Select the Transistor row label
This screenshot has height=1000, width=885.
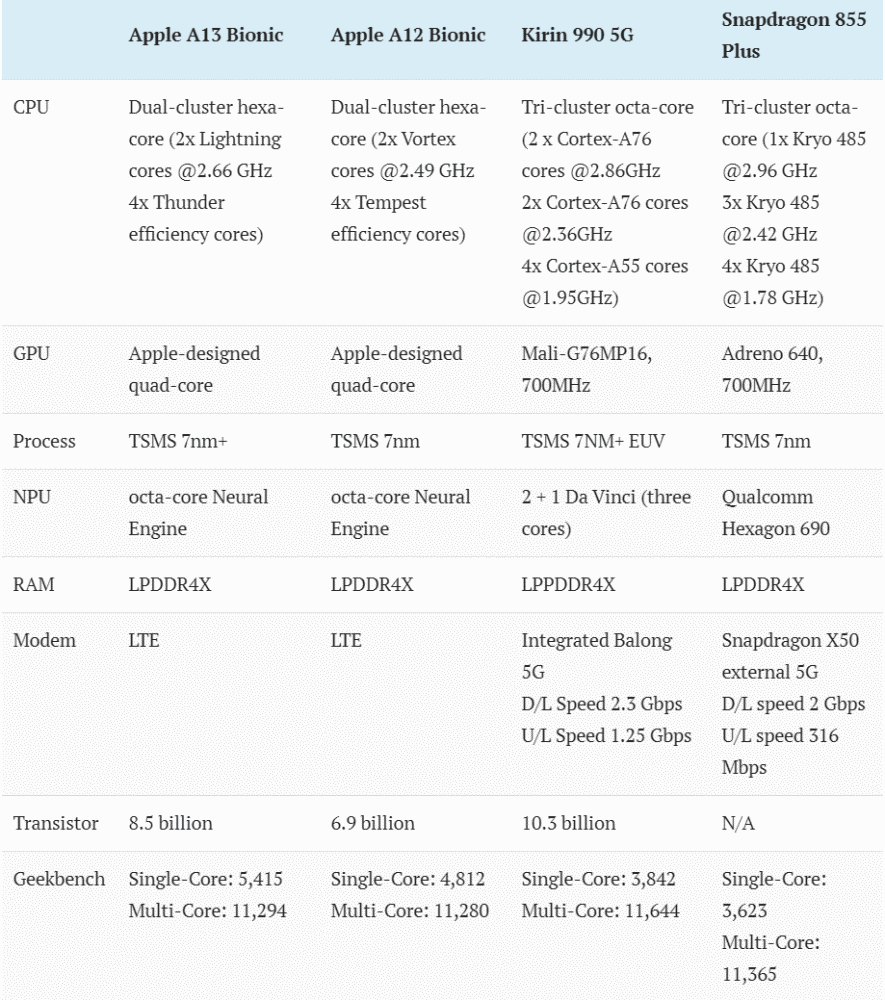[56, 823]
